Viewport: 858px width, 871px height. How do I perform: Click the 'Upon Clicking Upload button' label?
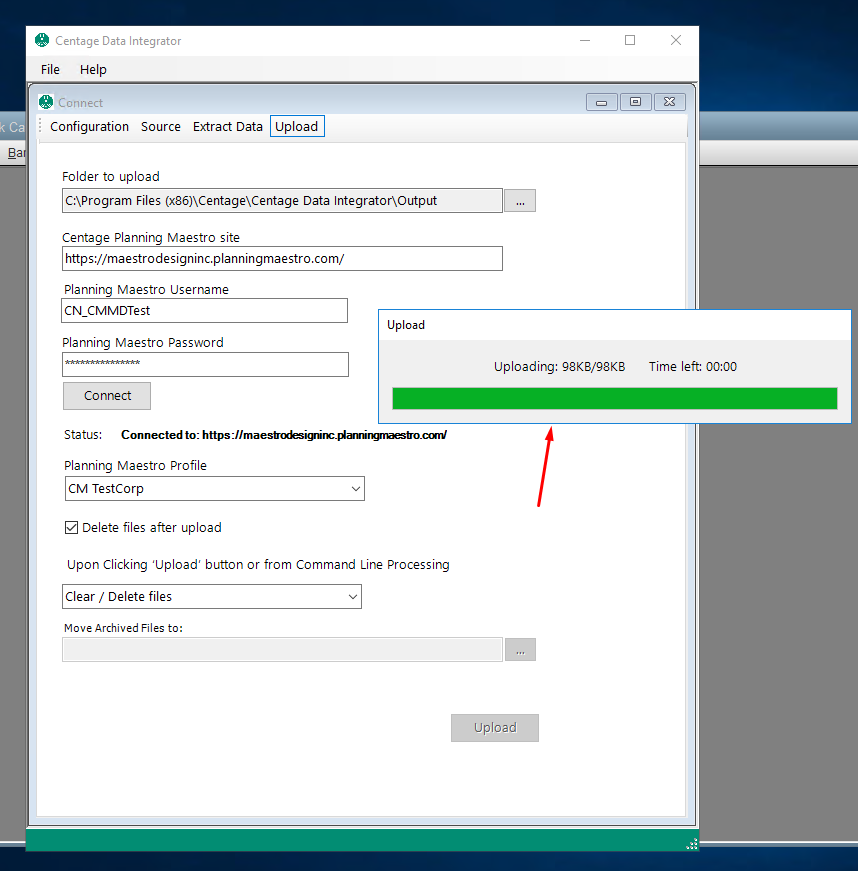point(258,565)
